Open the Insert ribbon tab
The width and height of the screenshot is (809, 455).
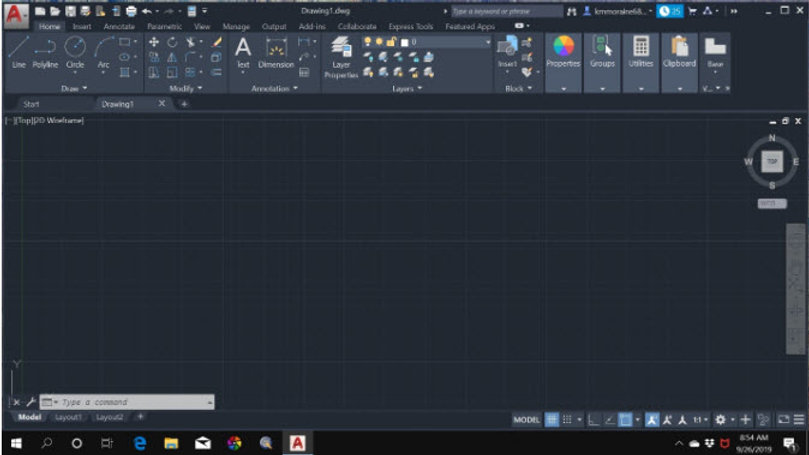[x=82, y=26]
